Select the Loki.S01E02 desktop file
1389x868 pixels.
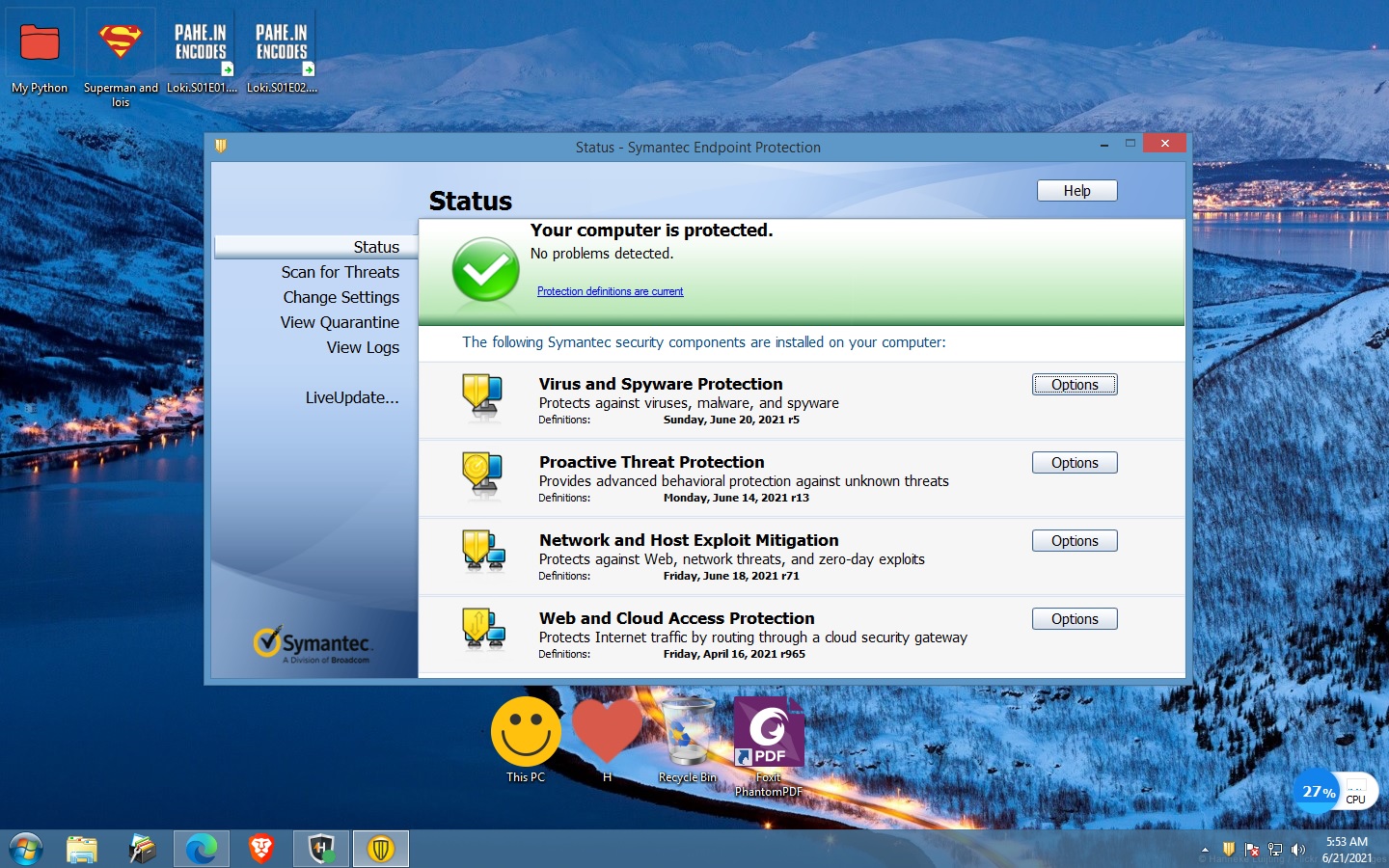tap(282, 52)
